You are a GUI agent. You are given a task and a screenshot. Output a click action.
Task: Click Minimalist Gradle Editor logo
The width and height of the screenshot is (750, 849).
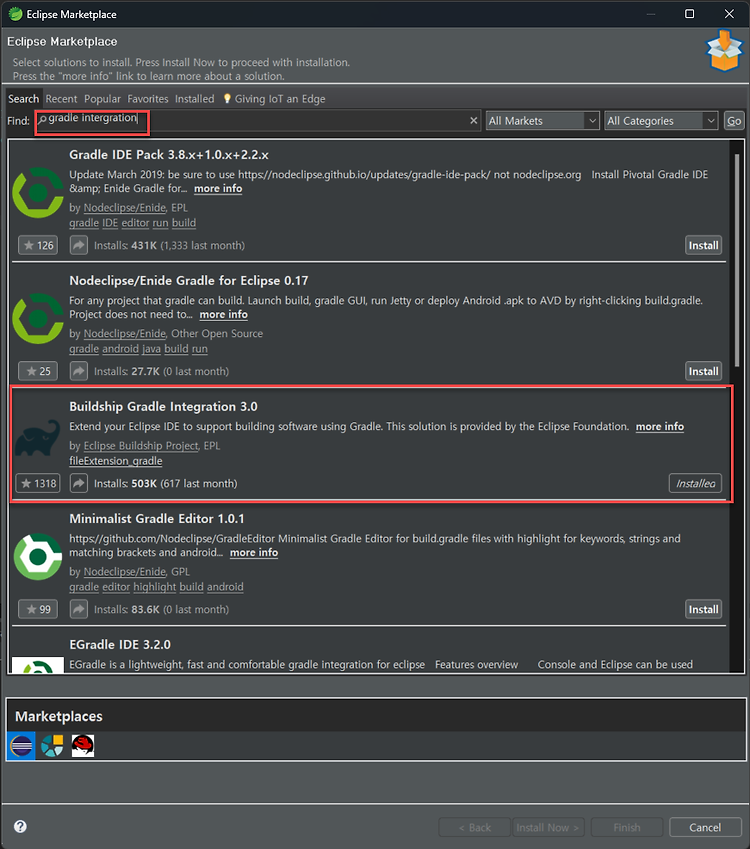pyautogui.click(x=38, y=556)
